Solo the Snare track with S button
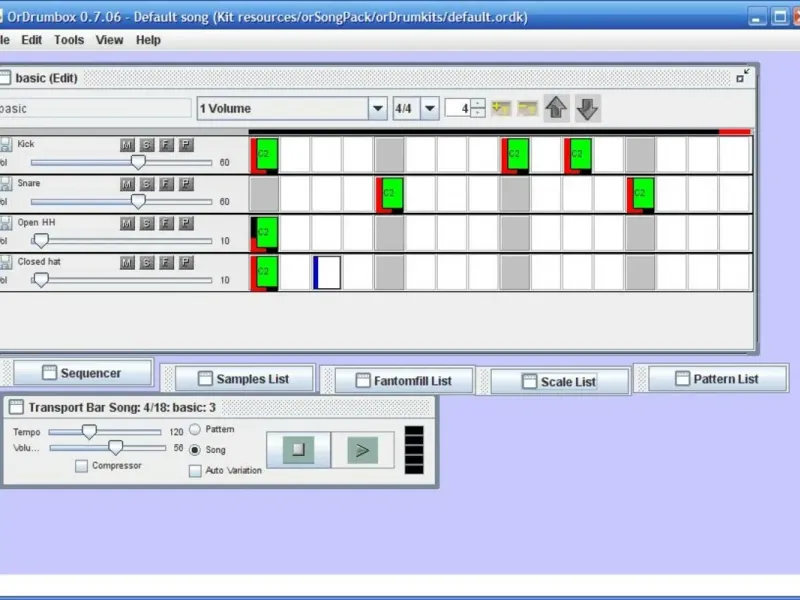This screenshot has height=600, width=800. pyautogui.click(x=146, y=184)
